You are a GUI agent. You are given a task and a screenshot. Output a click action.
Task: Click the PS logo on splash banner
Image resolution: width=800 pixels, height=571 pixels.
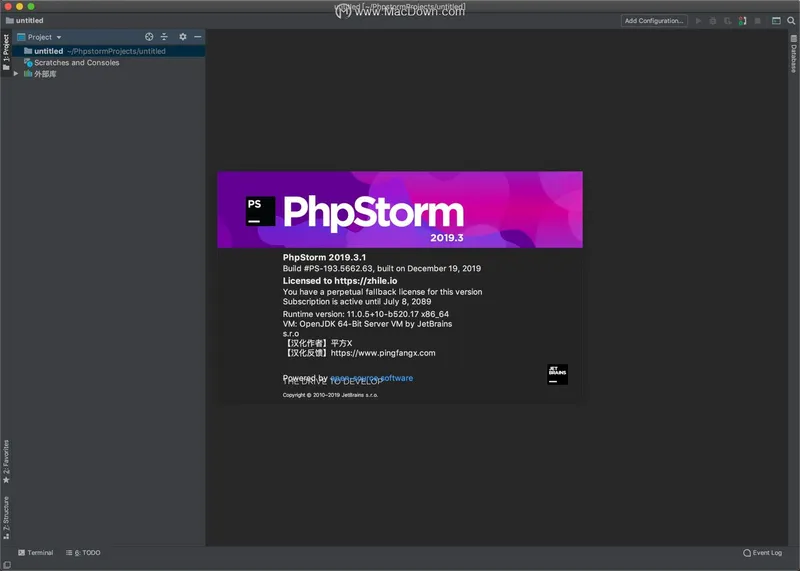point(260,211)
